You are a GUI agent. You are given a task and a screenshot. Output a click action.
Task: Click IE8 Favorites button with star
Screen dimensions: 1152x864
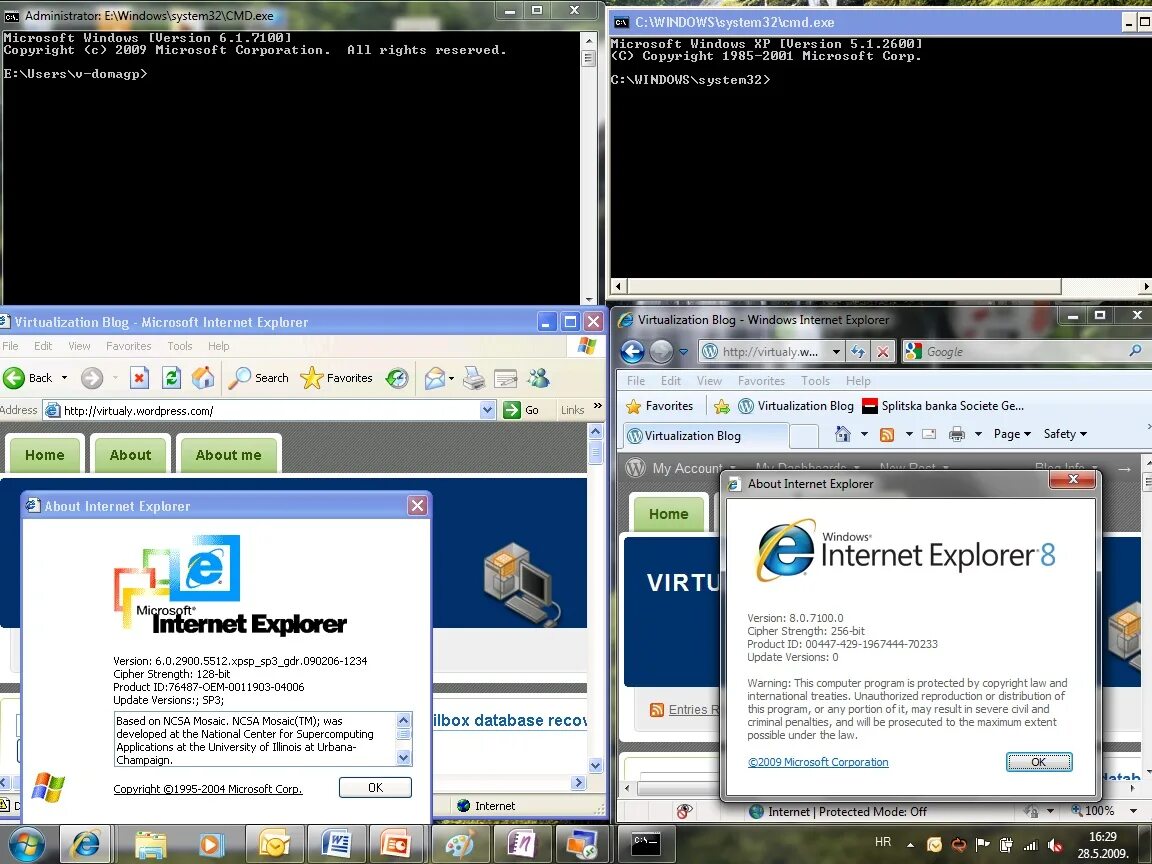click(x=659, y=406)
